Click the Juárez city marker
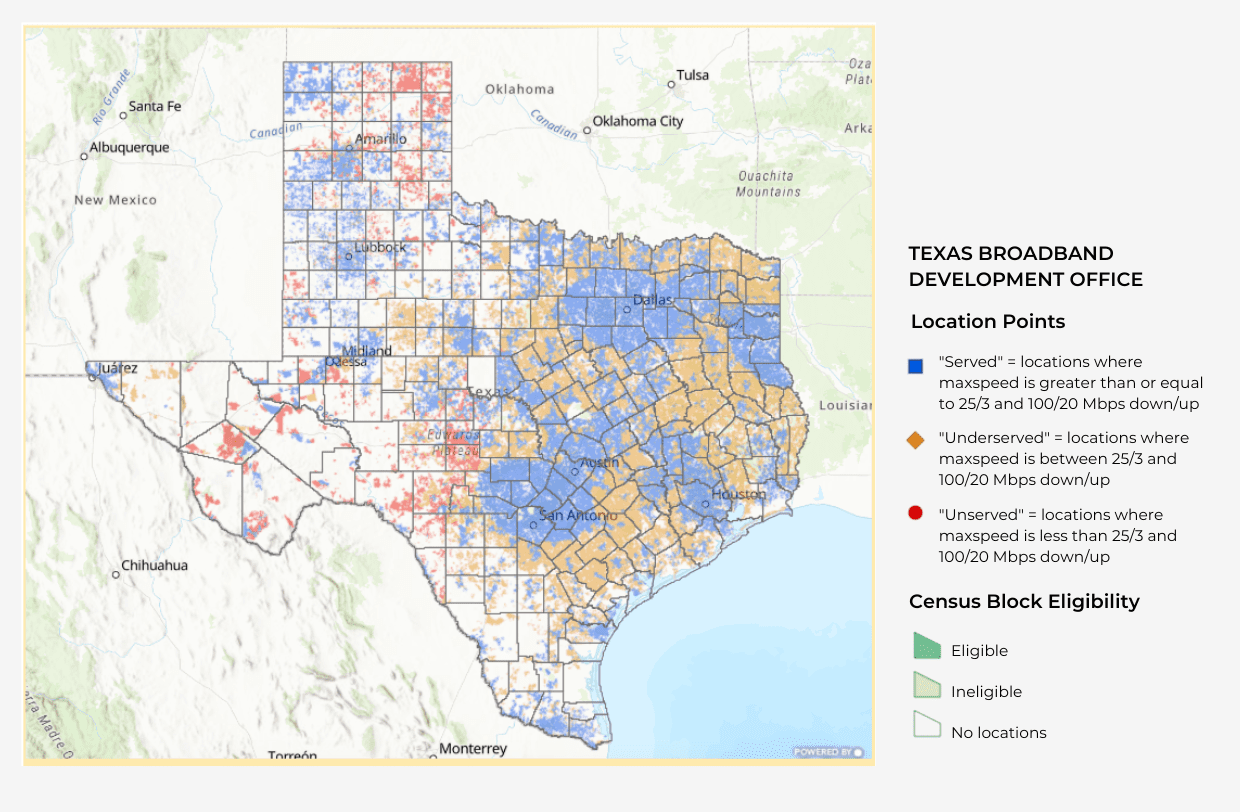The height and width of the screenshot is (812, 1240). (92, 378)
